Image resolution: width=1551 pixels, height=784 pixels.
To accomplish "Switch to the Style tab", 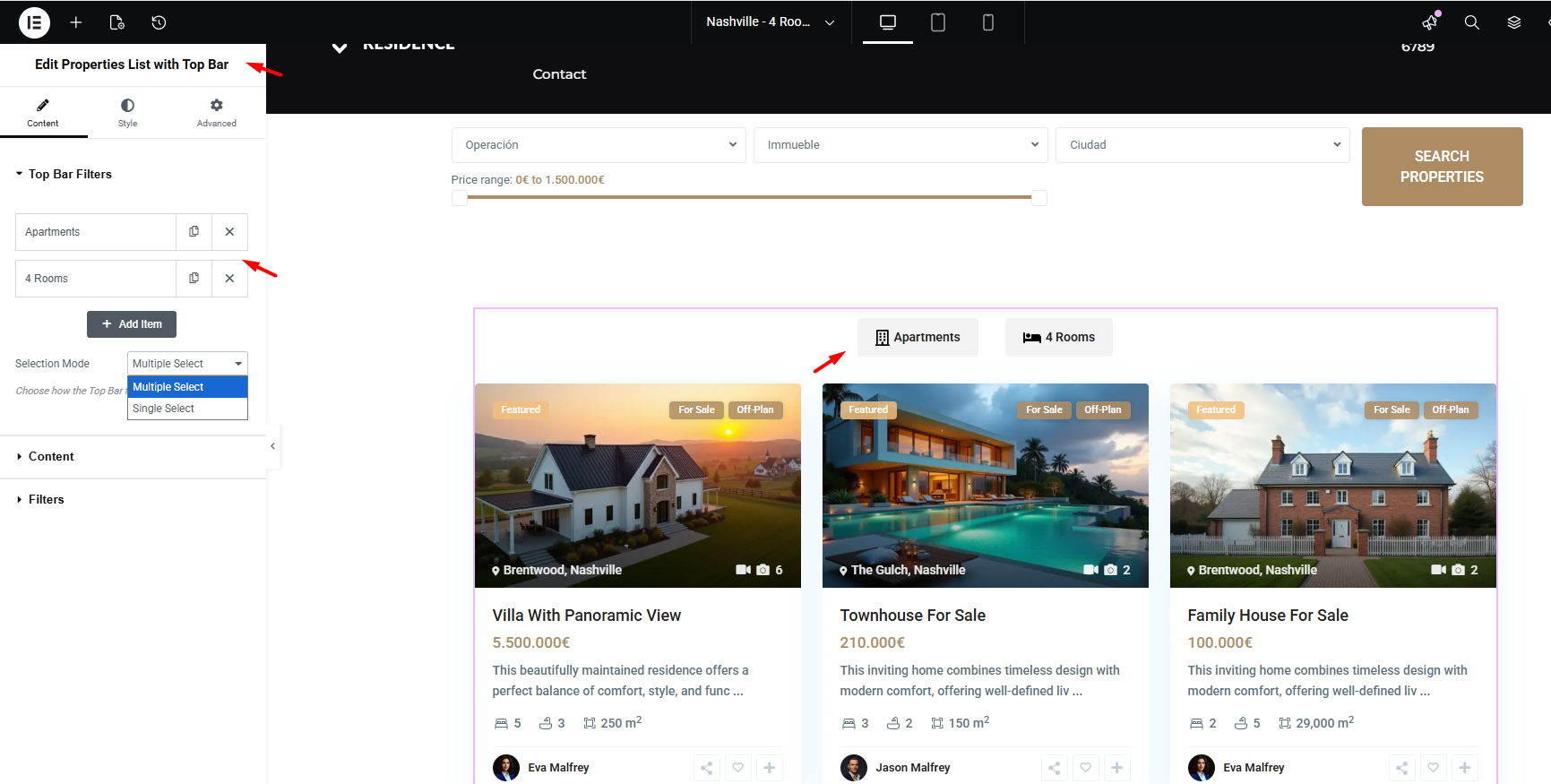I will (127, 113).
